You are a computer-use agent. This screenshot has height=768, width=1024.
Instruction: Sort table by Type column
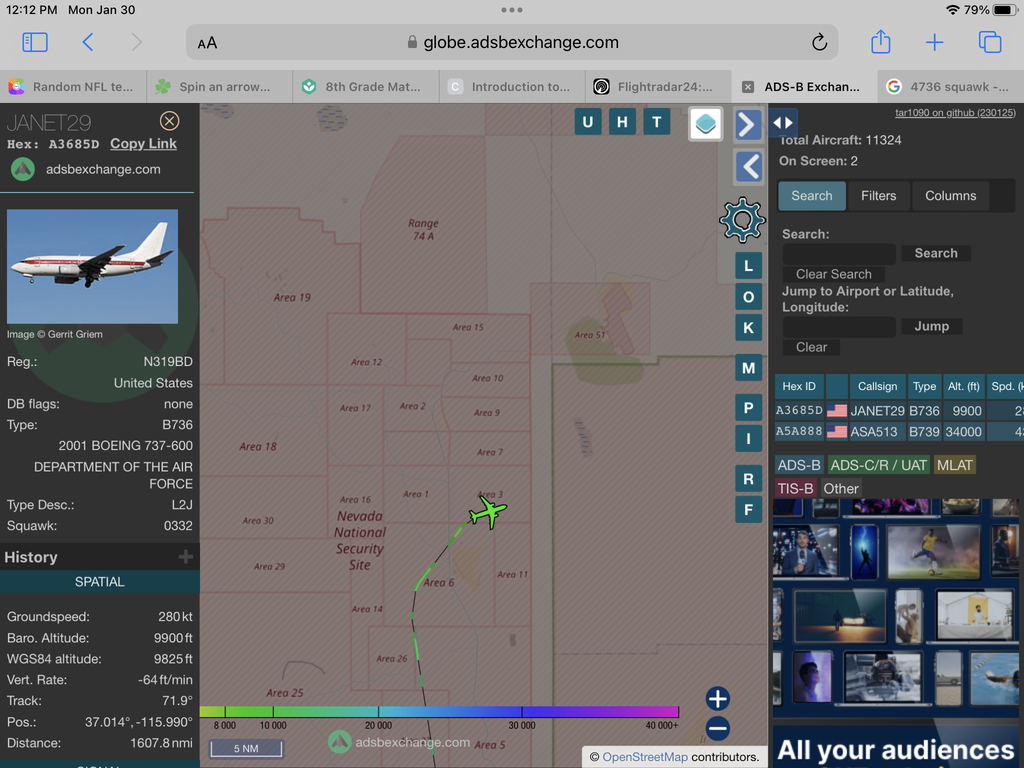point(924,387)
